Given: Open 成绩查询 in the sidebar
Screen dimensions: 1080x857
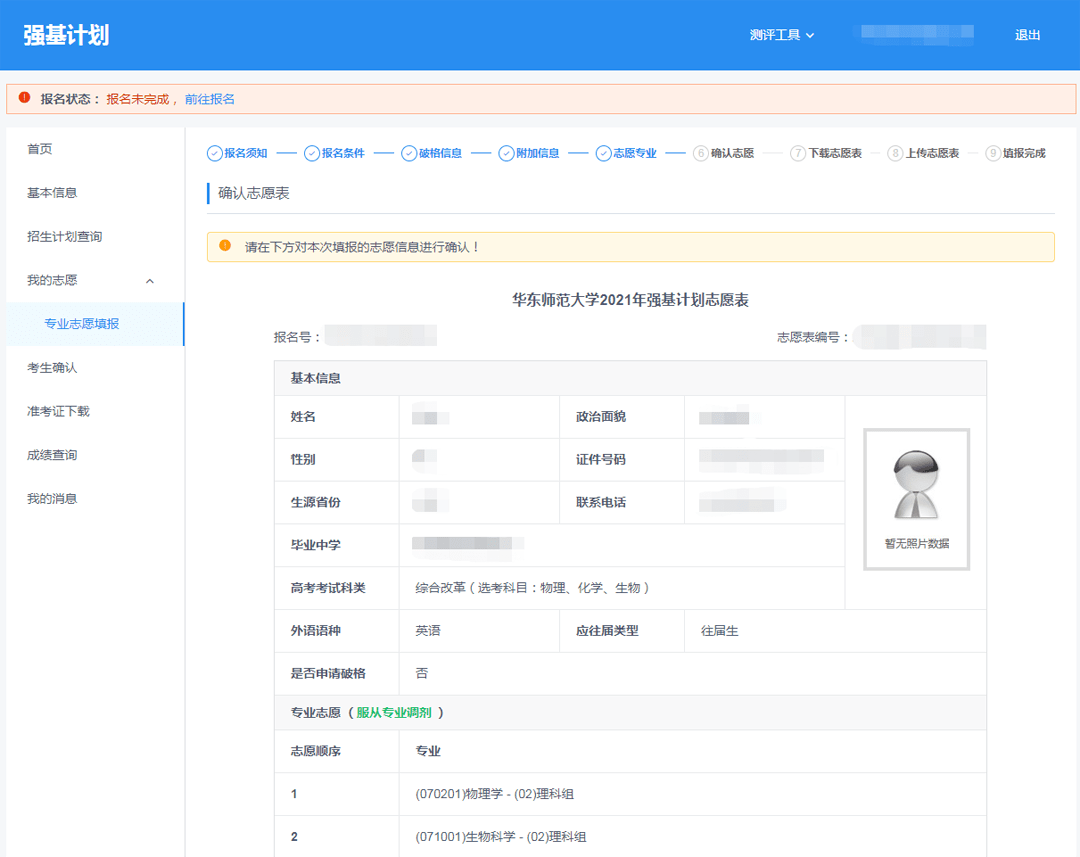Looking at the screenshot, I should coord(52,455).
